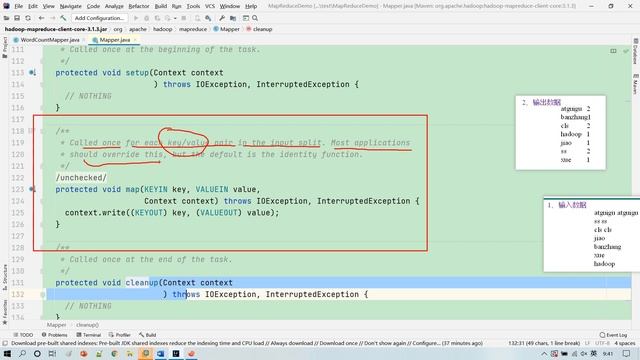Screen dimensions: 640x360
Task: Click the green inspection checkmark icon
Action: [626, 51]
